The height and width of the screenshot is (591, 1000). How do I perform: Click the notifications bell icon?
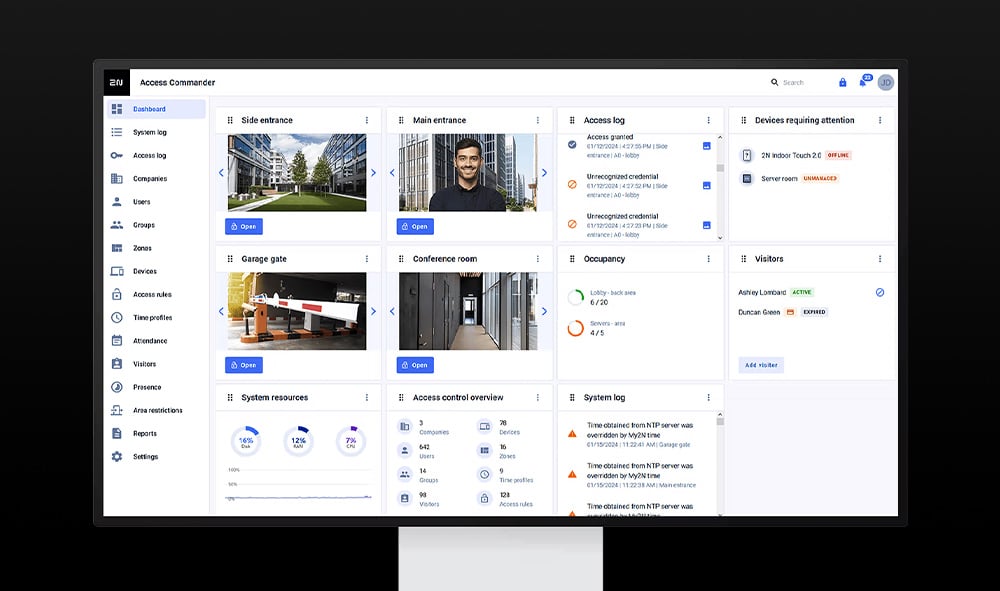[x=862, y=81]
